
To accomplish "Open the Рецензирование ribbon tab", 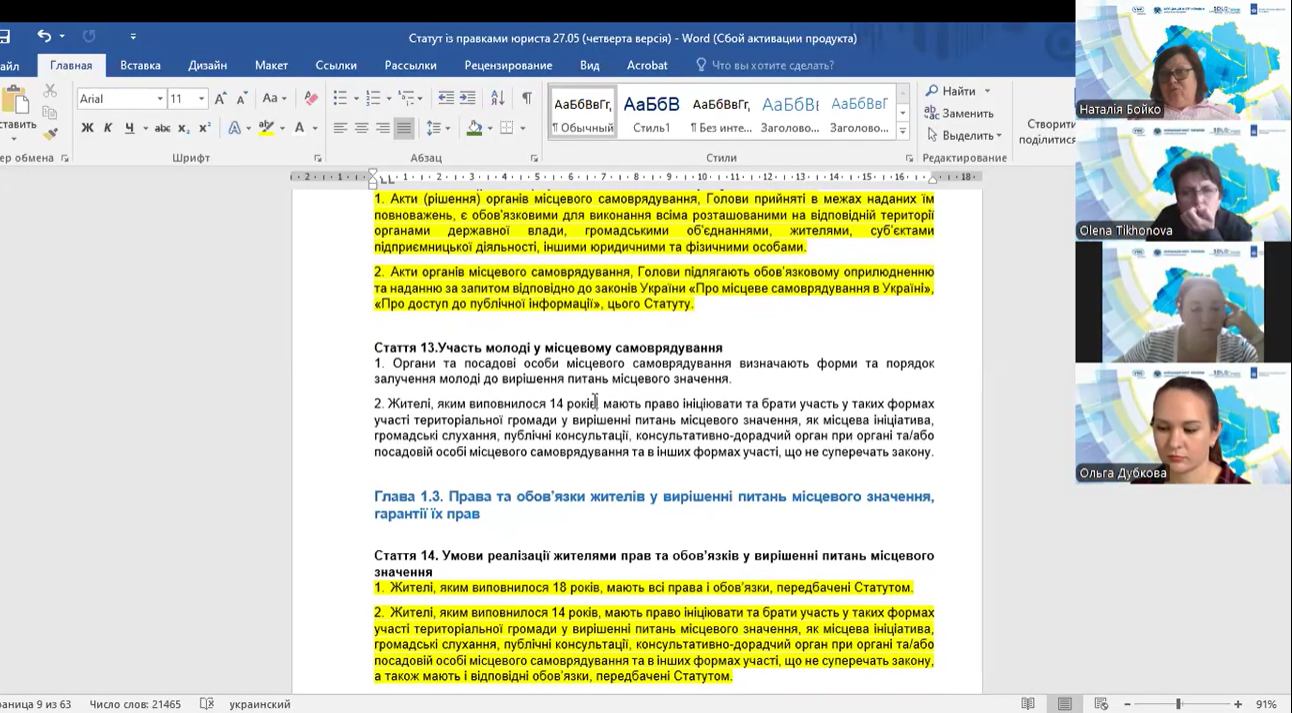I will 508,65.
